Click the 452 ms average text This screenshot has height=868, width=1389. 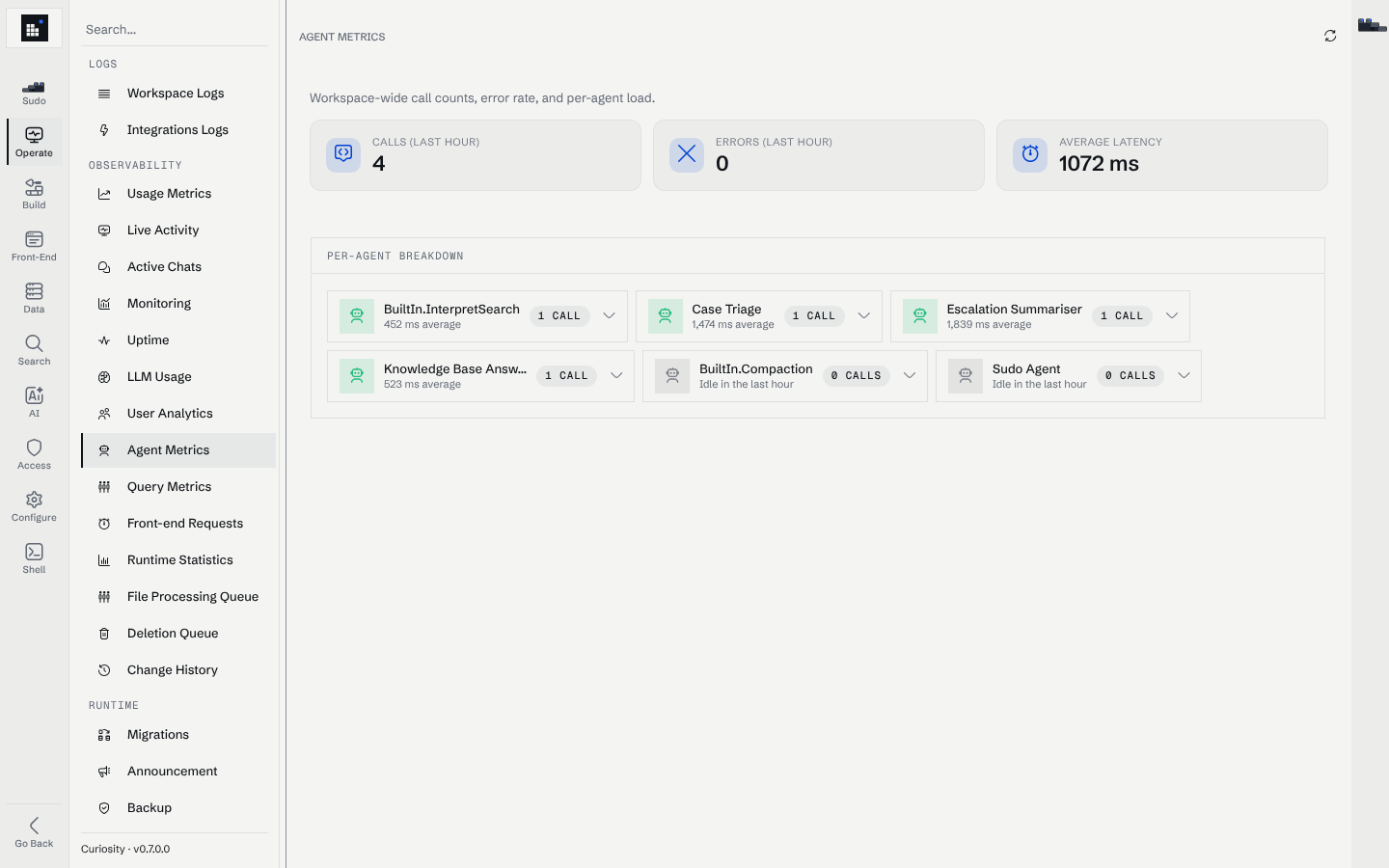coord(422,325)
